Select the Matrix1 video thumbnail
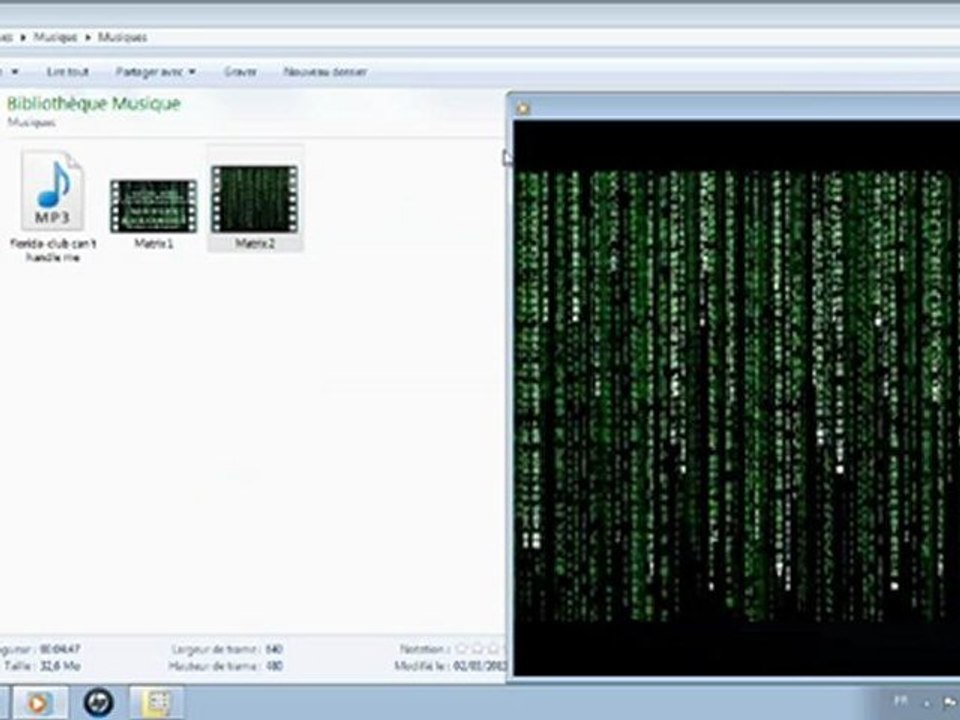Viewport: 960px width, 720px height. 154,206
